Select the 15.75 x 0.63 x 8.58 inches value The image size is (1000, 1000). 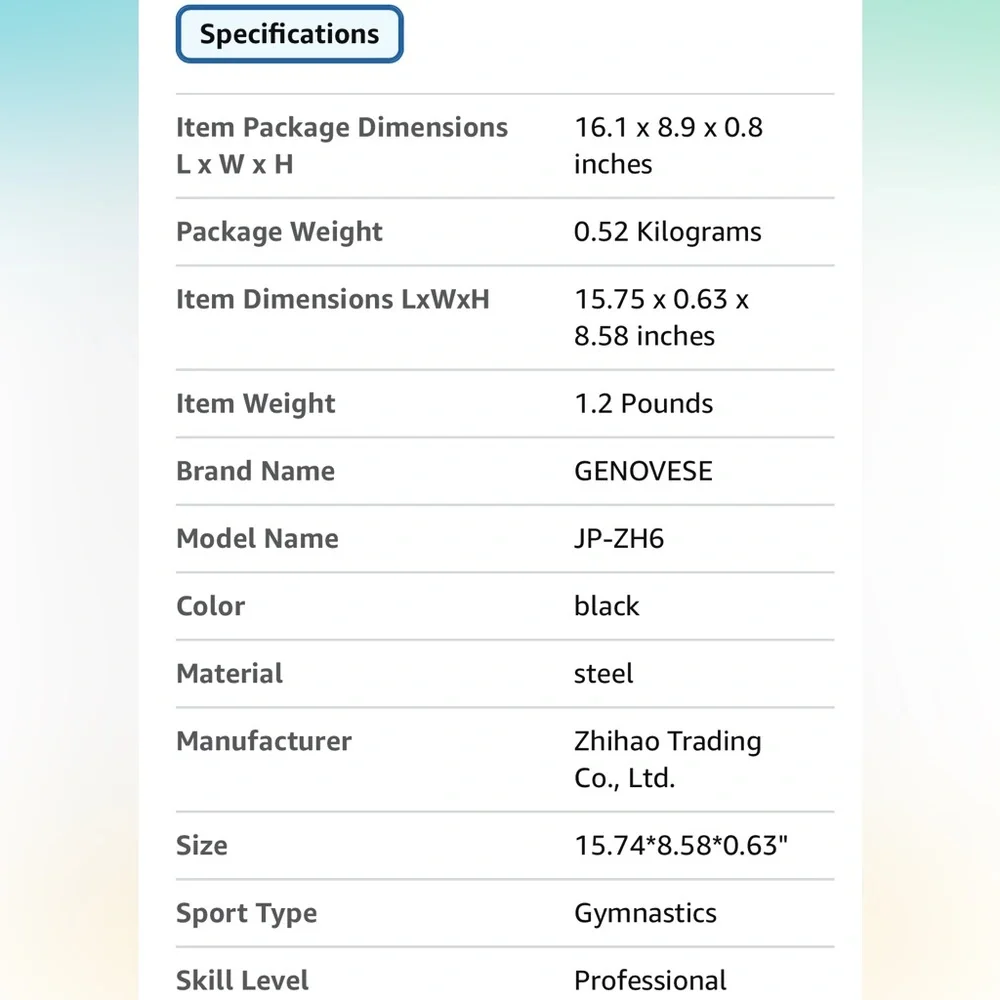click(661, 318)
